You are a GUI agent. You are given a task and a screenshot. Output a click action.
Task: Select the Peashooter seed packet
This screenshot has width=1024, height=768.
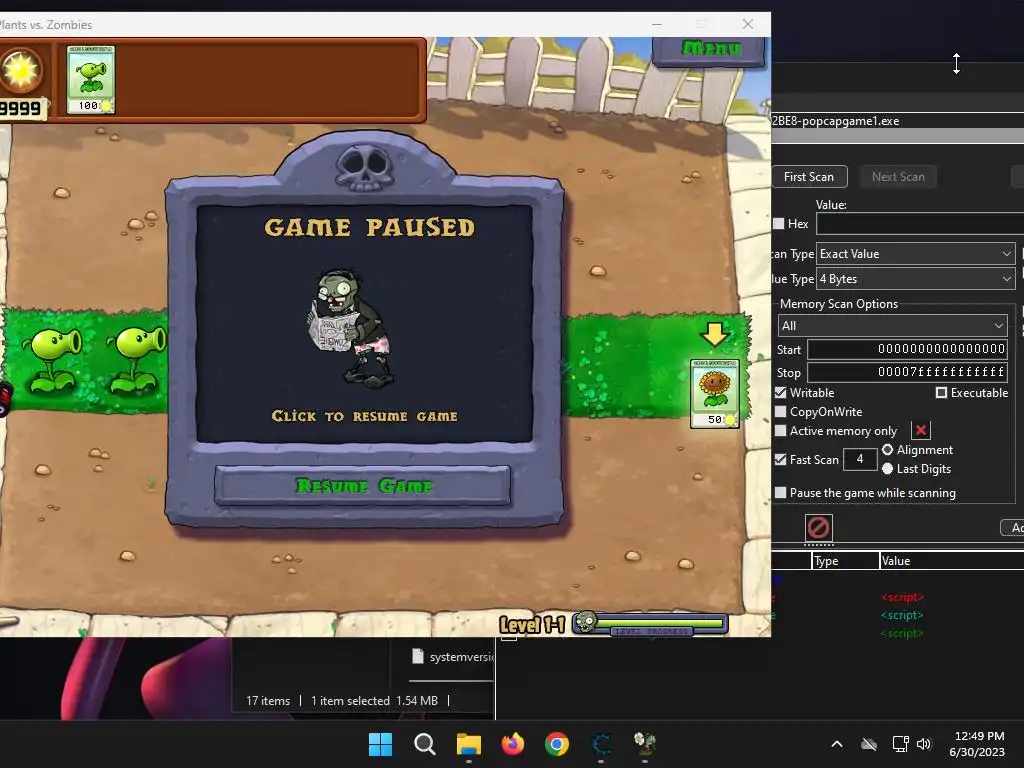click(91, 80)
